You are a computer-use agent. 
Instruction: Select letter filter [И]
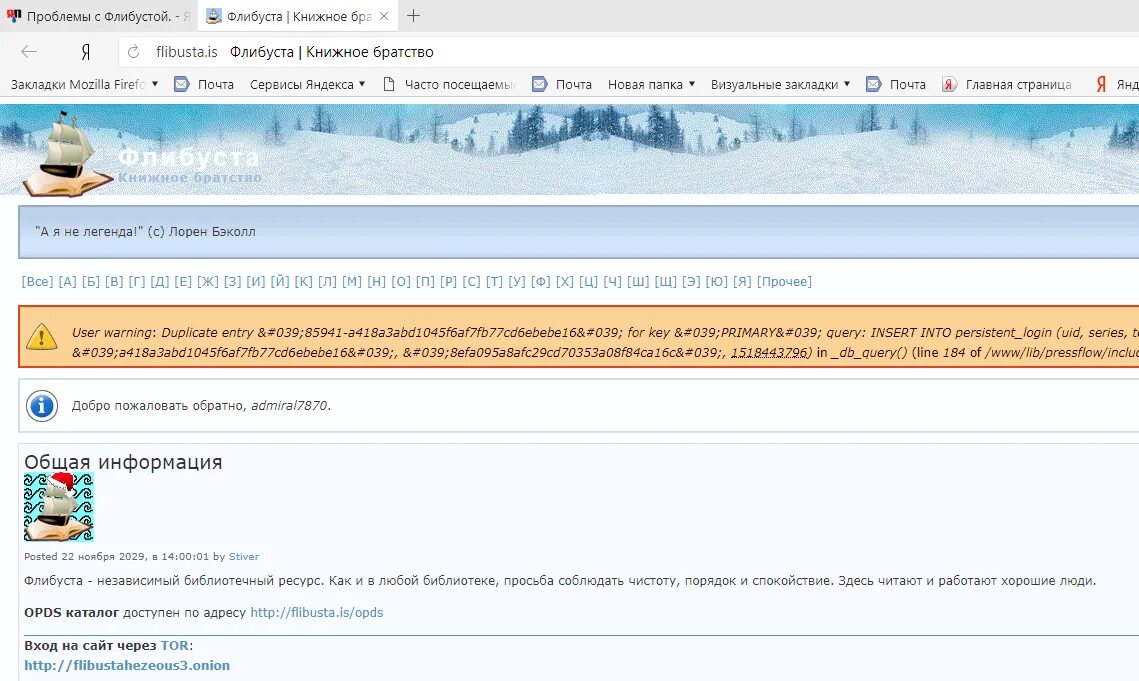click(256, 281)
